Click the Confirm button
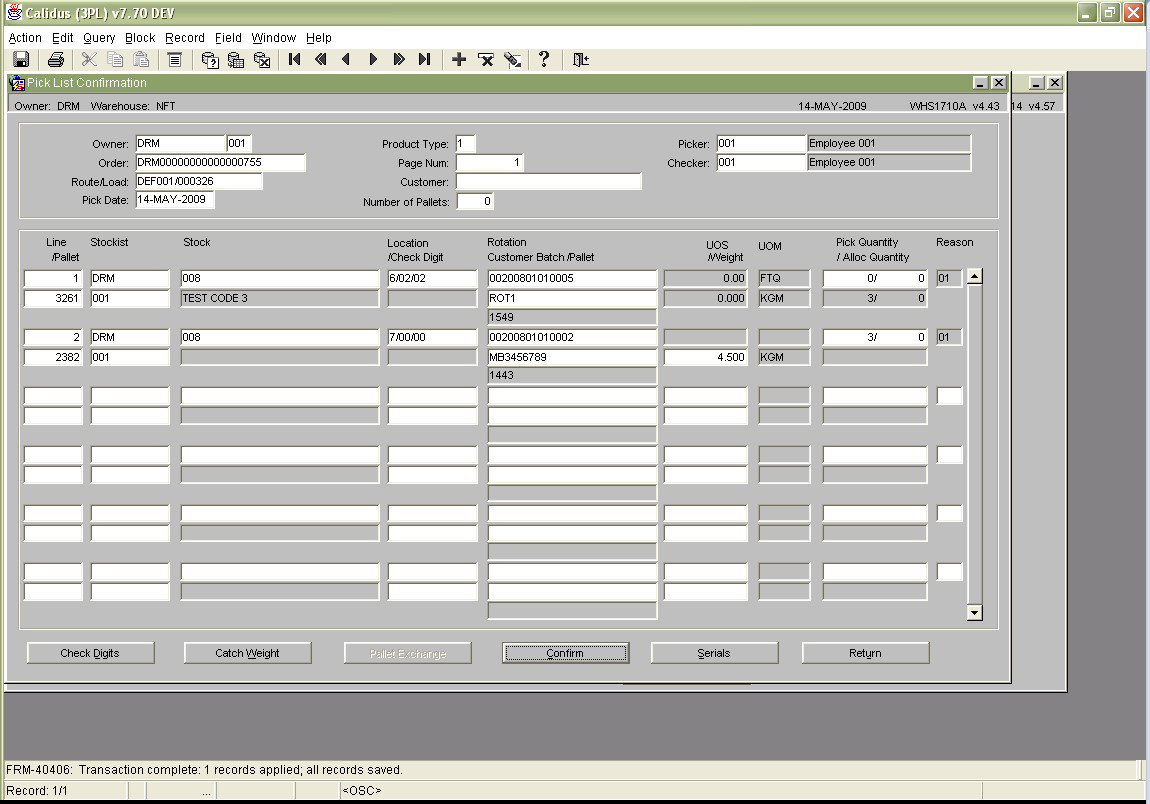 (x=565, y=653)
